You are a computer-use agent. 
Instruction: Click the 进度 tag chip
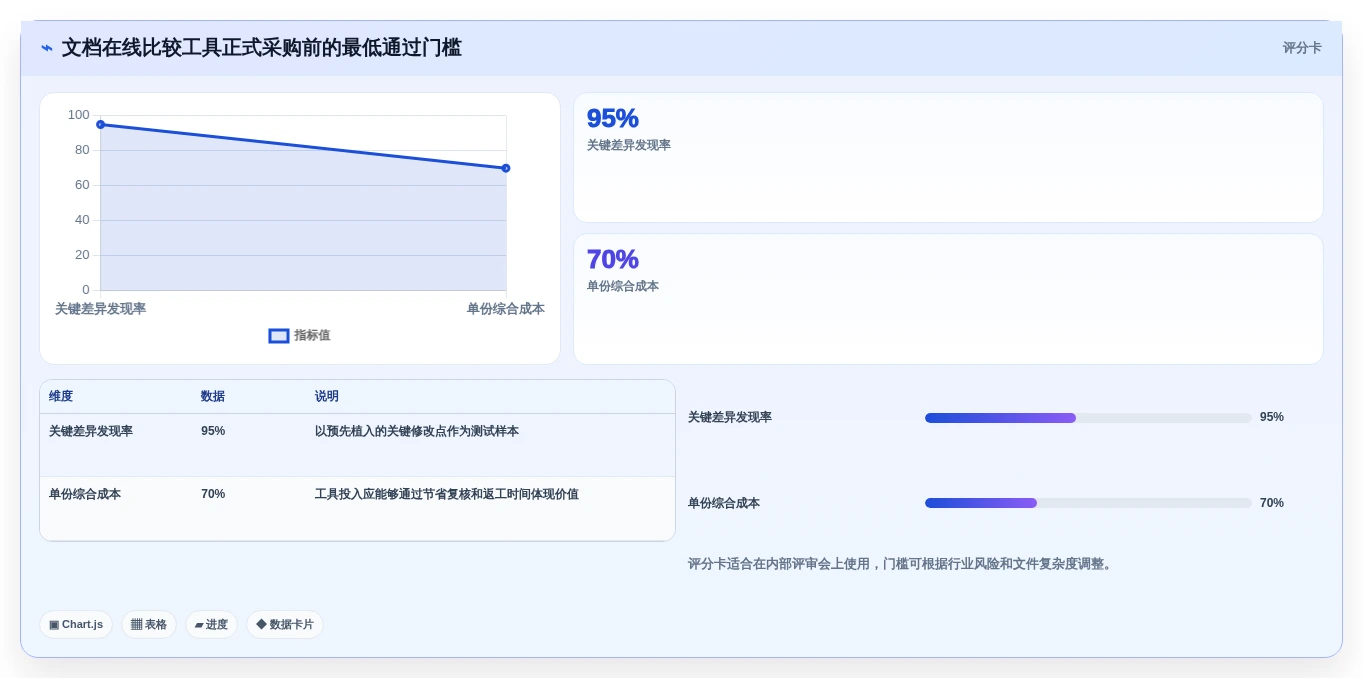pyautogui.click(x=211, y=624)
